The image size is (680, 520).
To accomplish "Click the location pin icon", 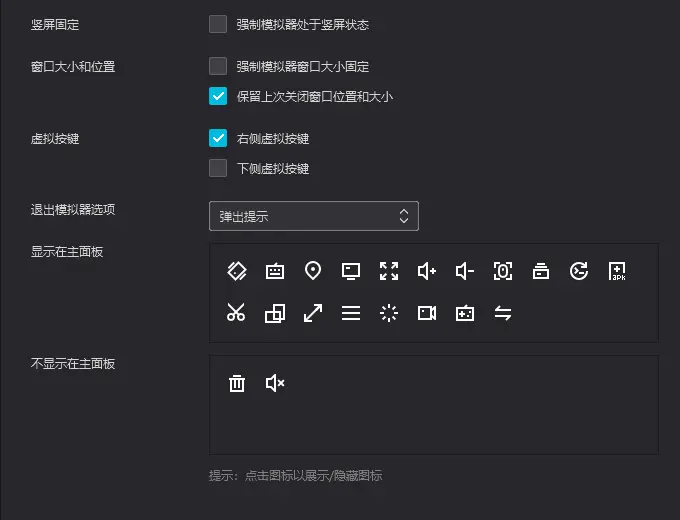I will point(313,271).
